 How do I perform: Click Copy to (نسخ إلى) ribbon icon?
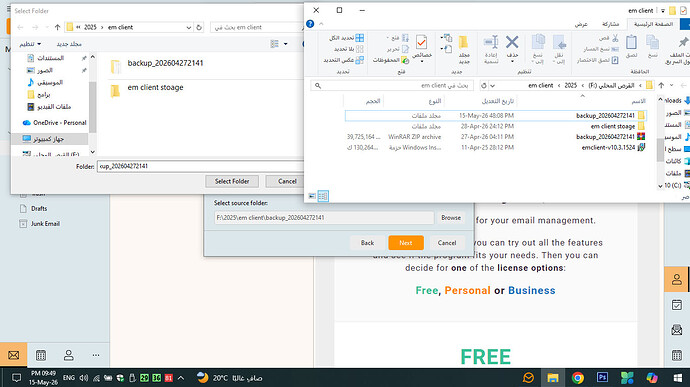pos(538,43)
